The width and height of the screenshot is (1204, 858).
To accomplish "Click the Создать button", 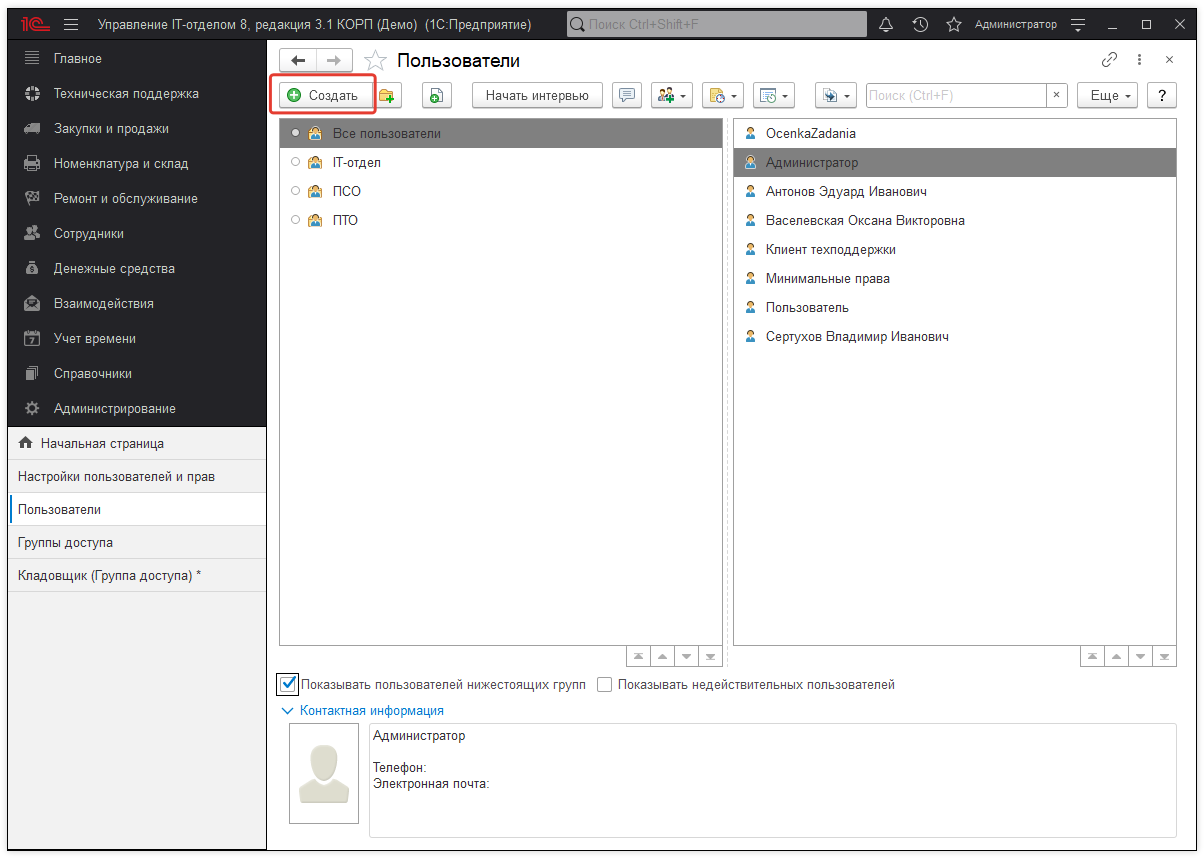I will [x=323, y=96].
